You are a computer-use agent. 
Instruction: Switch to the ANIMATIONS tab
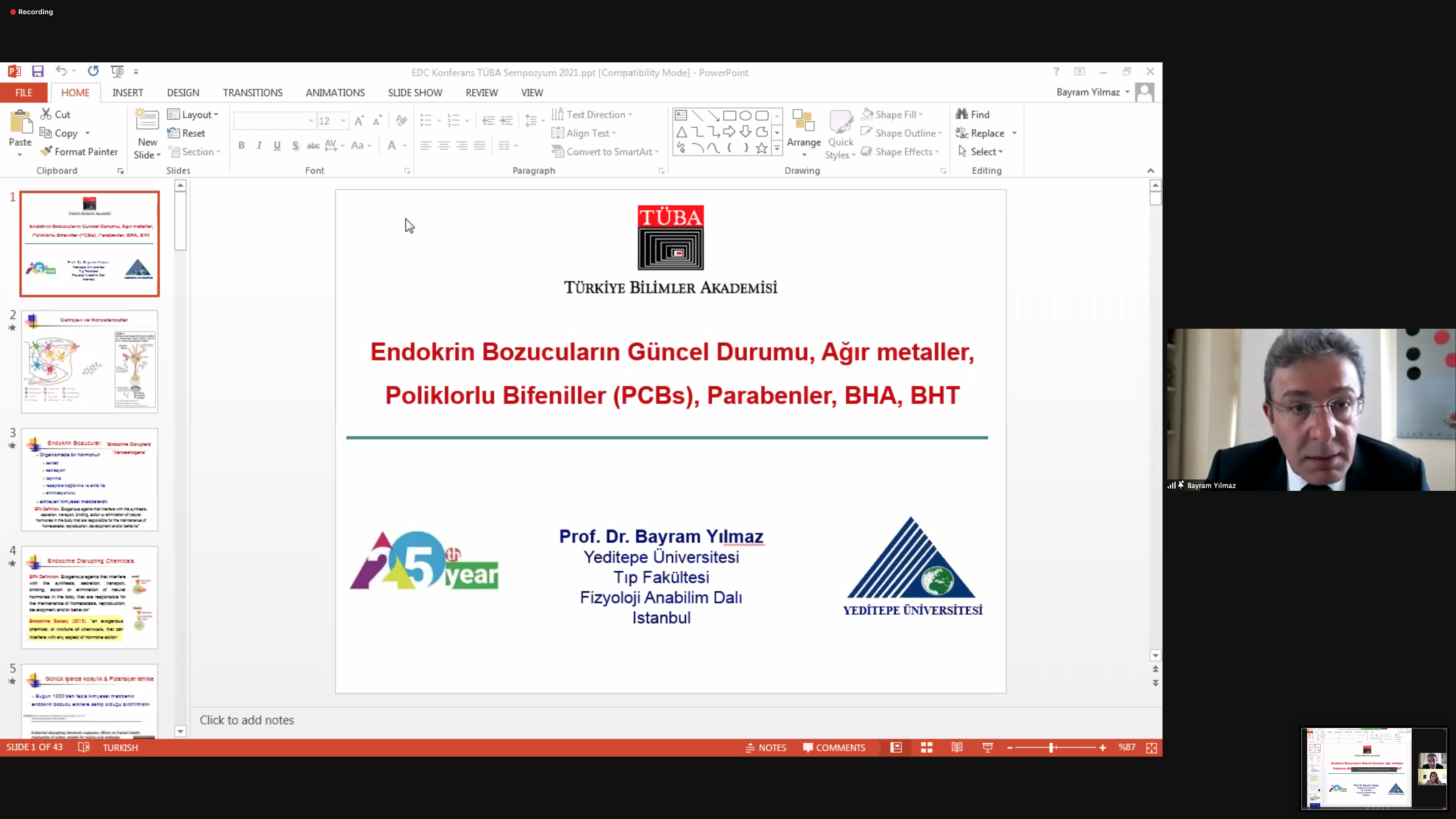[335, 93]
